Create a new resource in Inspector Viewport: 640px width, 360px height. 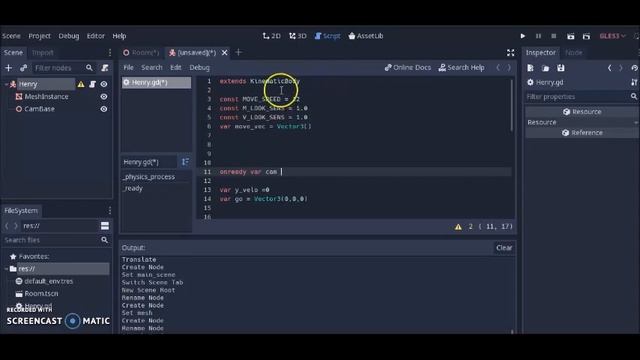530,68
